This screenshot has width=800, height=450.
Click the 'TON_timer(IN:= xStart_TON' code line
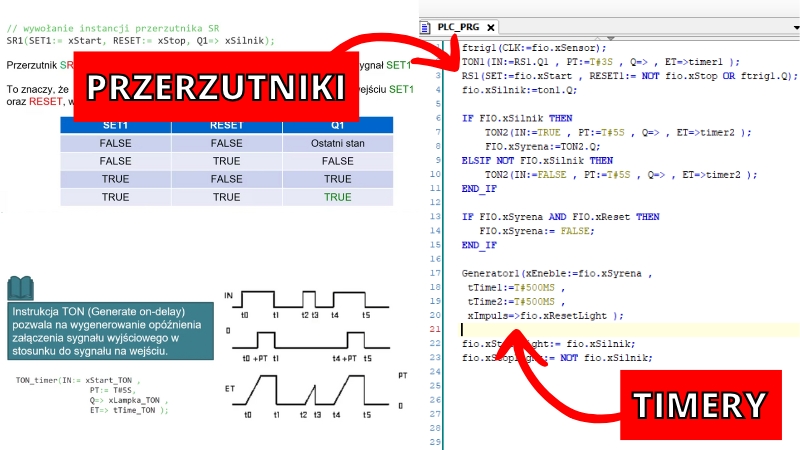(78, 380)
